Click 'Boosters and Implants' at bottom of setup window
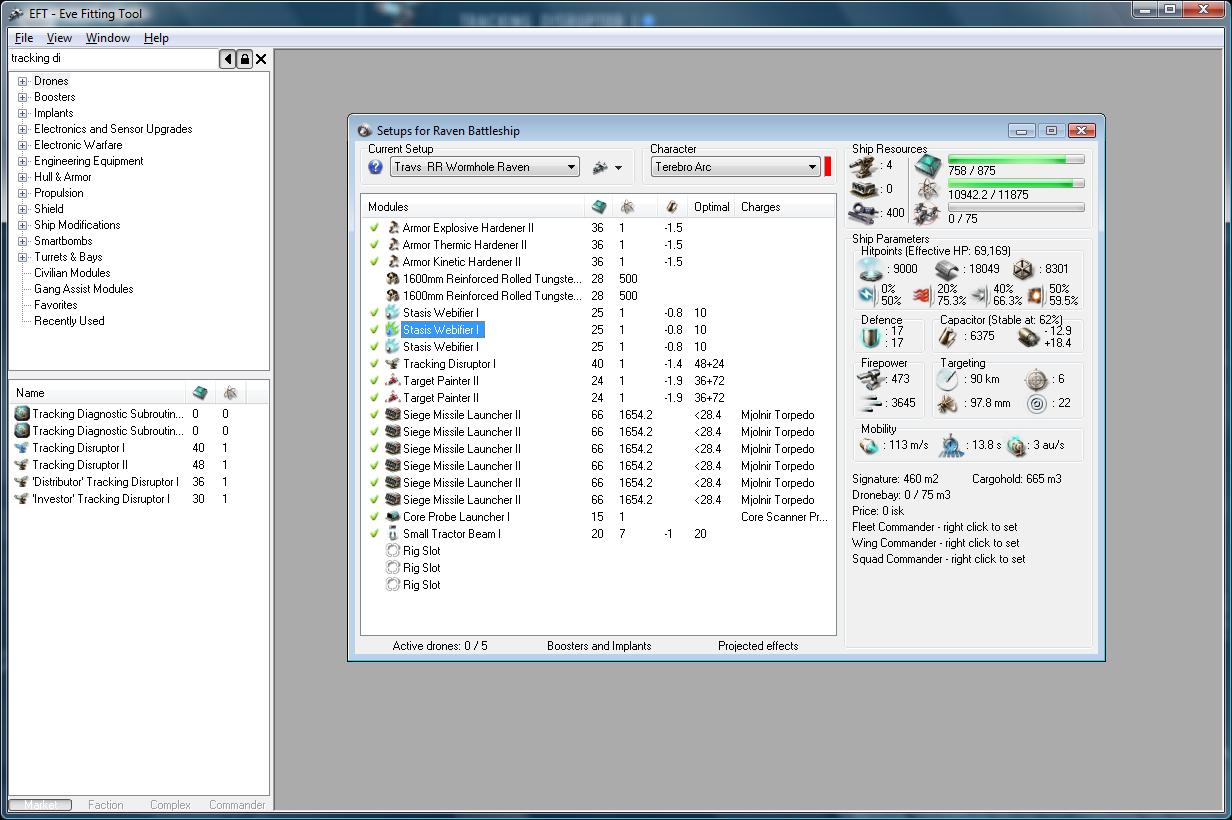The width and height of the screenshot is (1232, 820). point(599,646)
